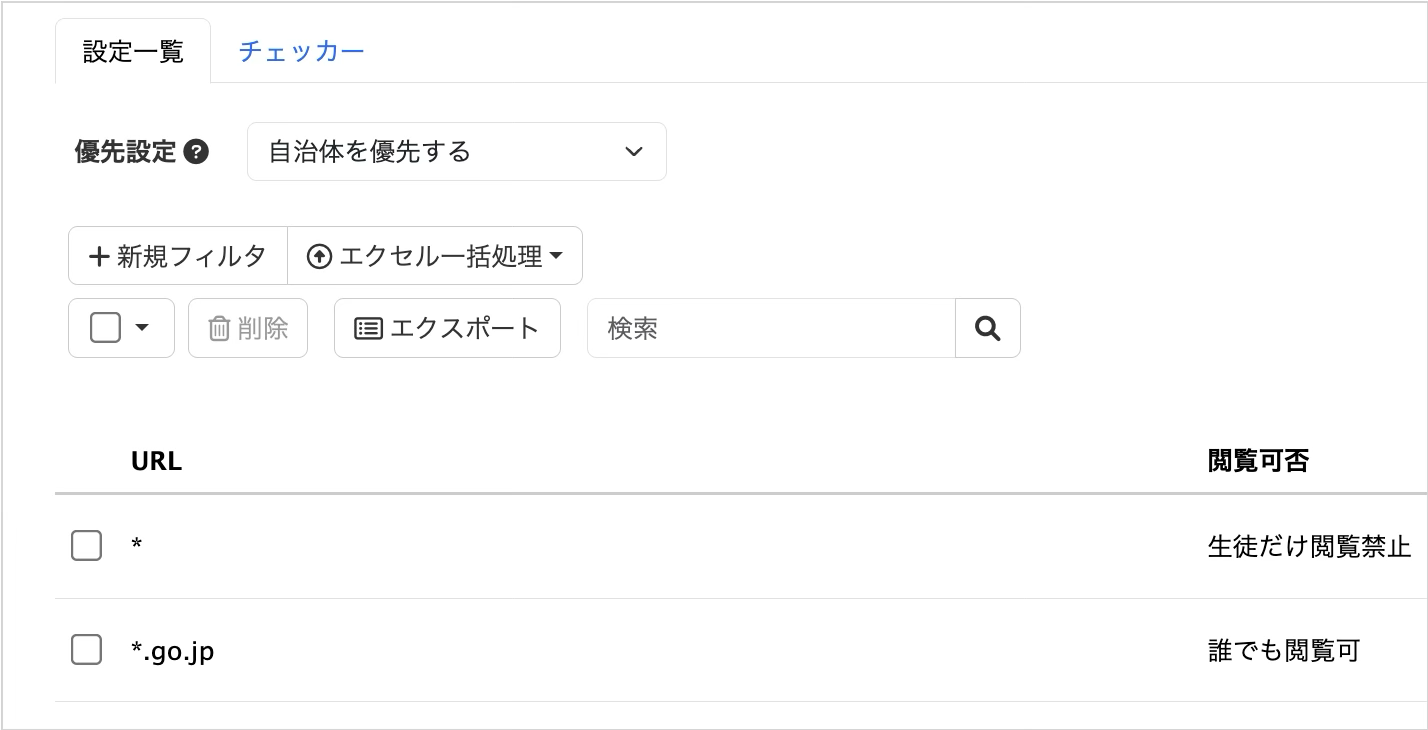1428x730 pixels.
Task: Open the 自治体を優先する priority dropdown
Action: 456,152
